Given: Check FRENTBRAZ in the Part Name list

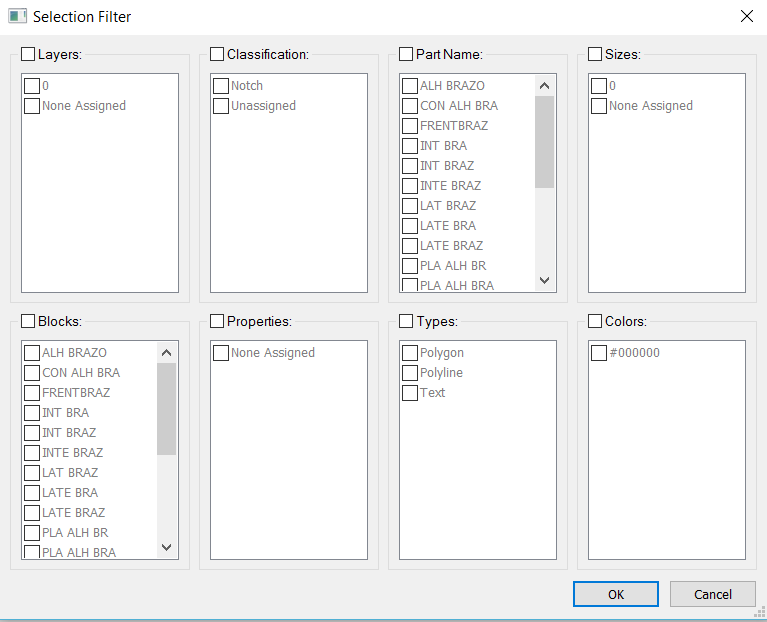Looking at the screenshot, I should click(x=410, y=126).
